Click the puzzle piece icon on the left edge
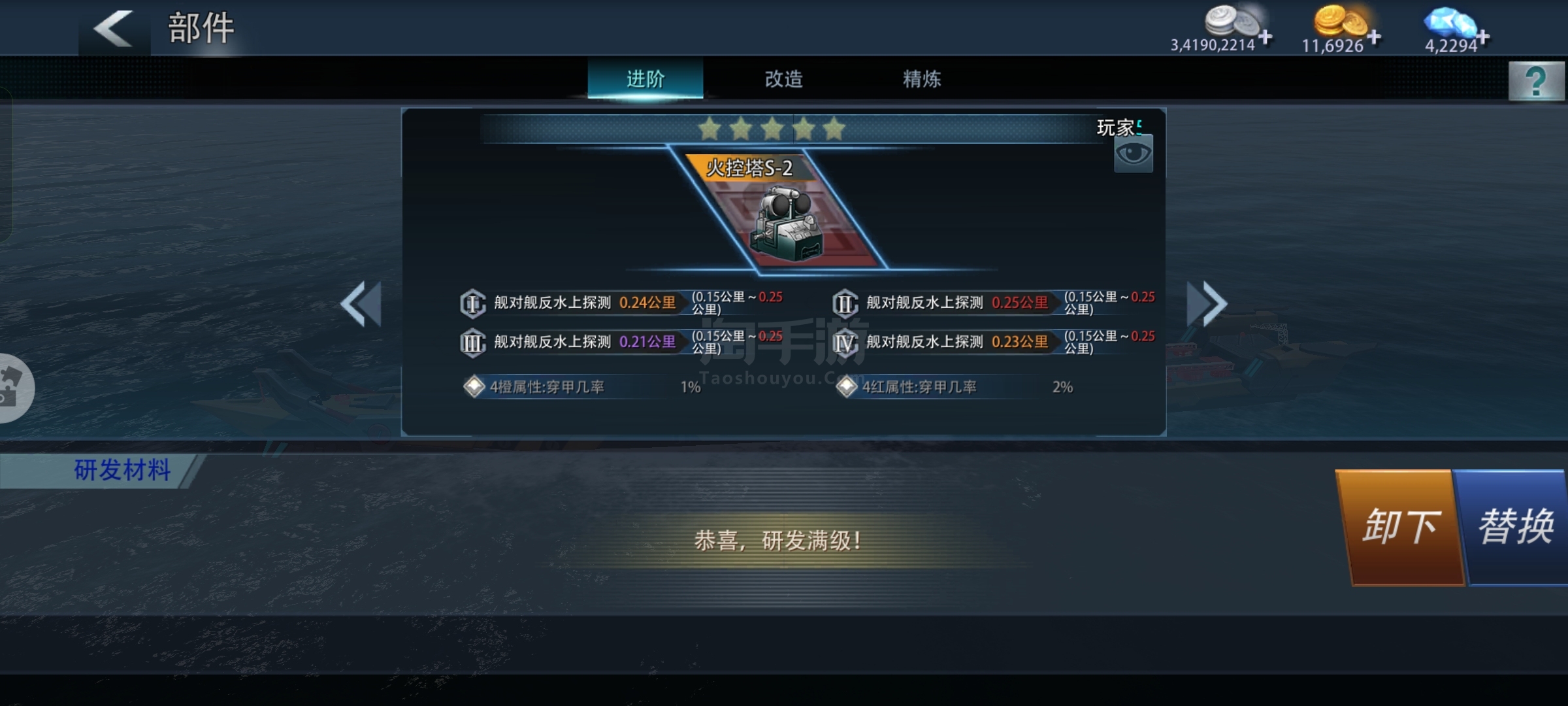 point(12,387)
